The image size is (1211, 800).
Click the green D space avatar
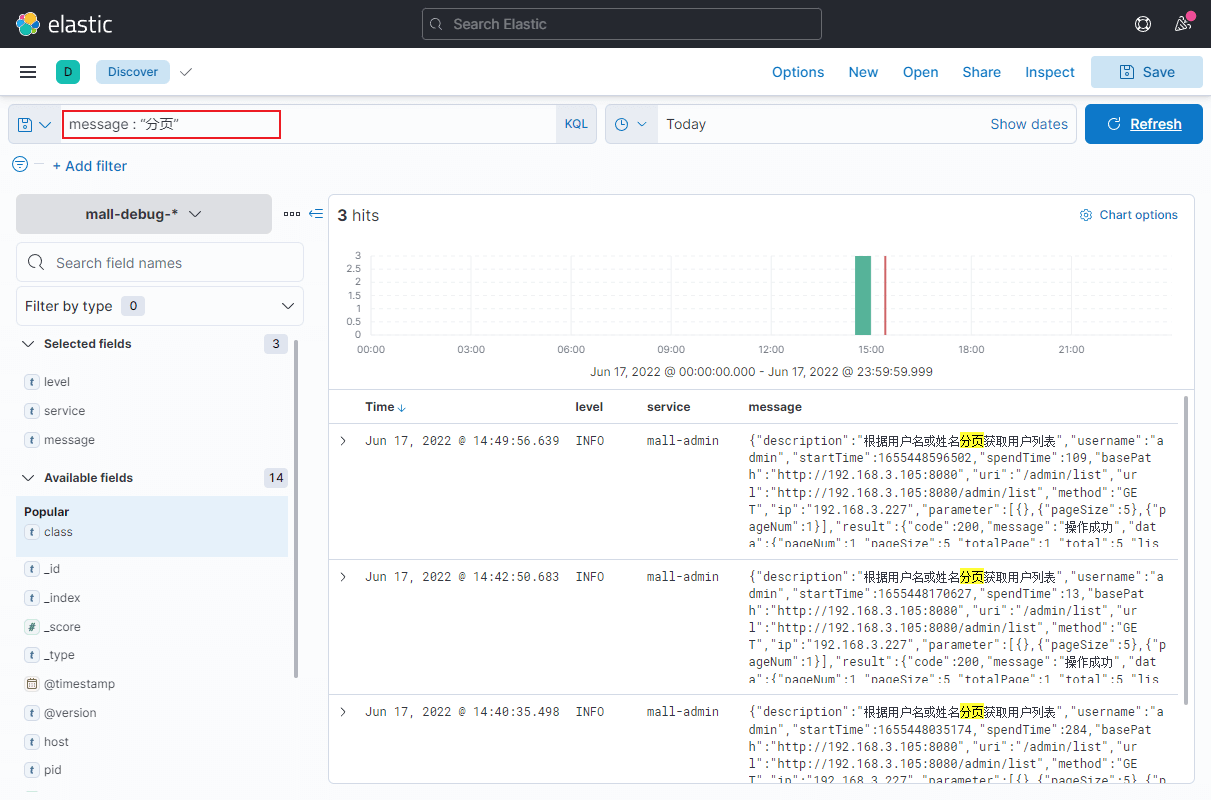pyautogui.click(x=68, y=72)
